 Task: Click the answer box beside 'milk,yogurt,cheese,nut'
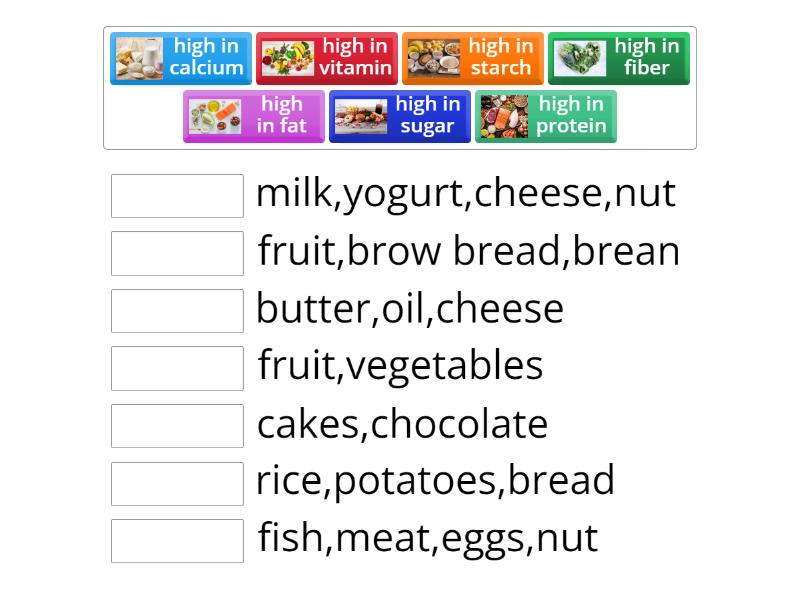(x=176, y=194)
